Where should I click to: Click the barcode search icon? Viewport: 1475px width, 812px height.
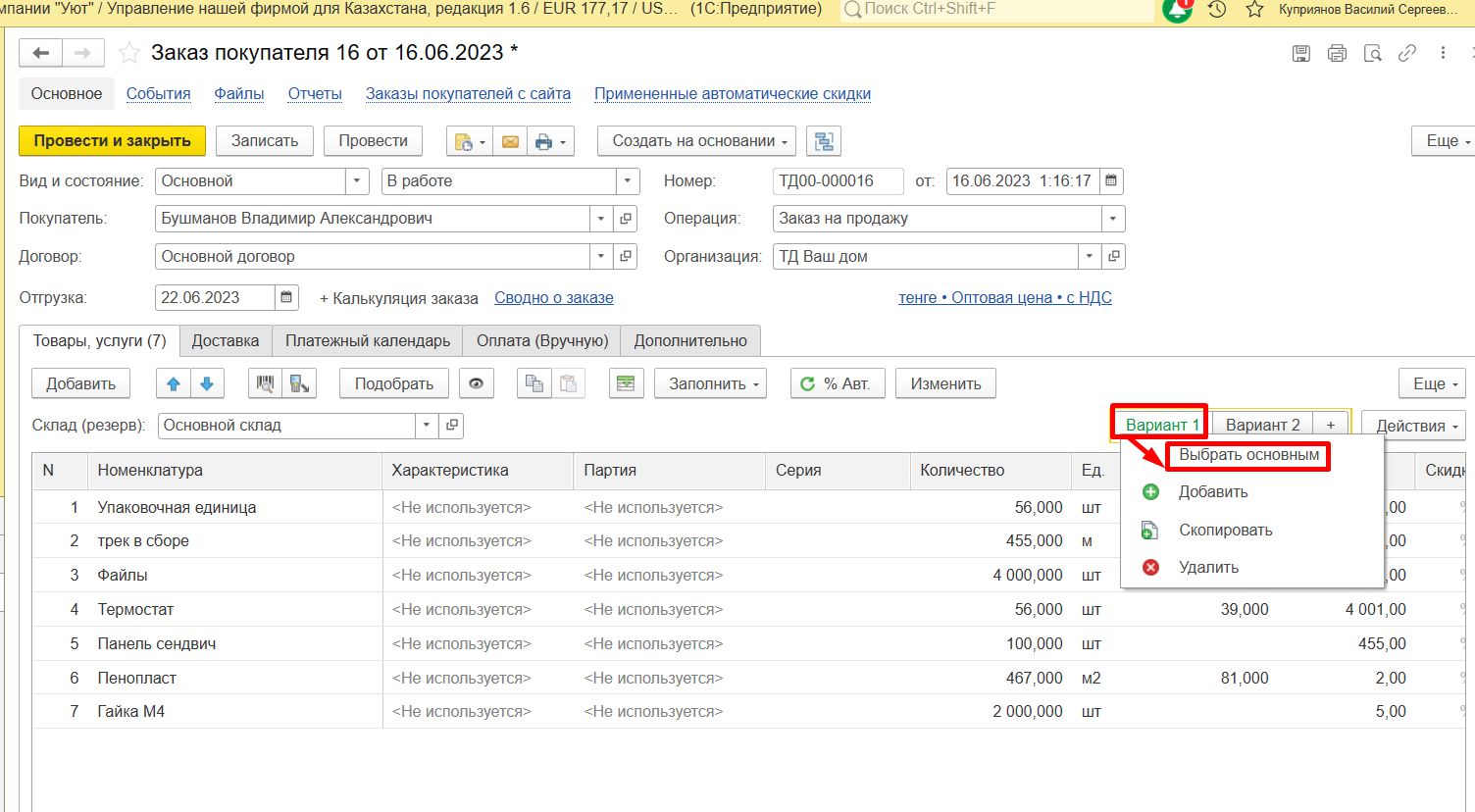(265, 383)
